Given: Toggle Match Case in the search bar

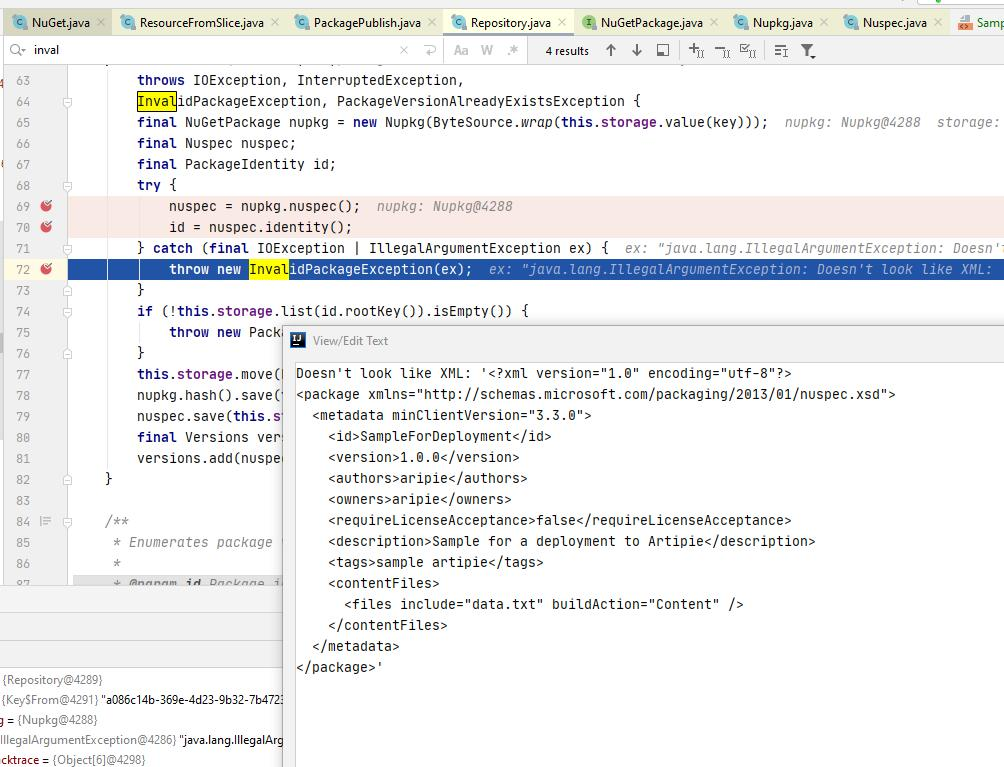Looking at the screenshot, I should point(460,48).
